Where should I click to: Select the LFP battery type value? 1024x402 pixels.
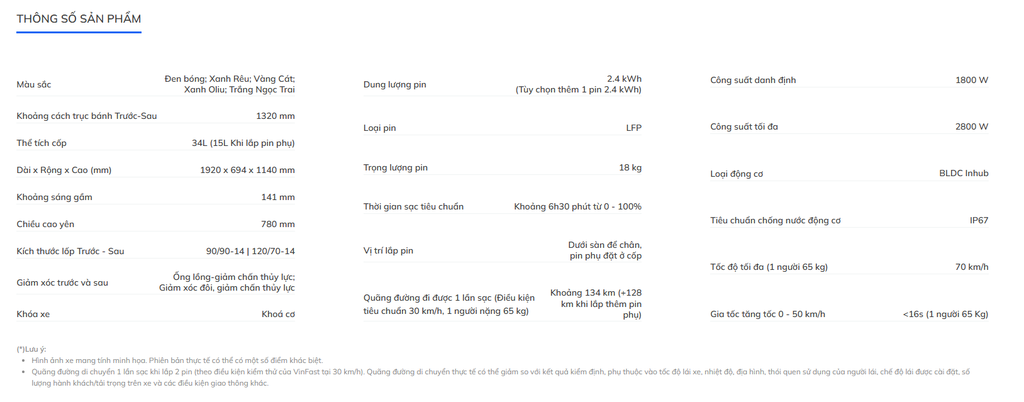pos(633,128)
